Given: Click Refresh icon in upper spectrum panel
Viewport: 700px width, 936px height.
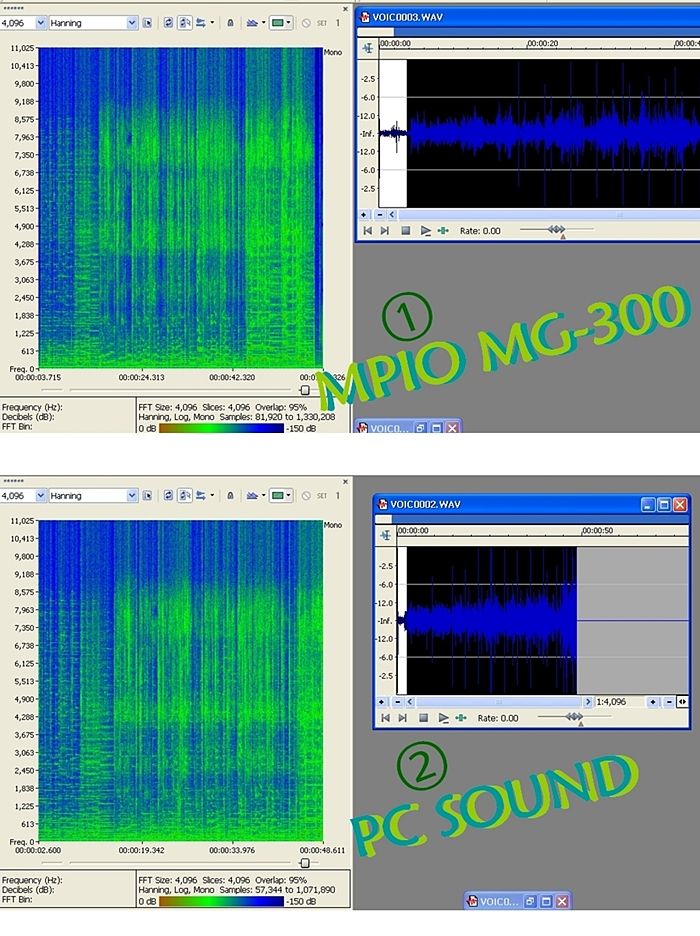Looking at the screenshot, I should pos(168,23).
